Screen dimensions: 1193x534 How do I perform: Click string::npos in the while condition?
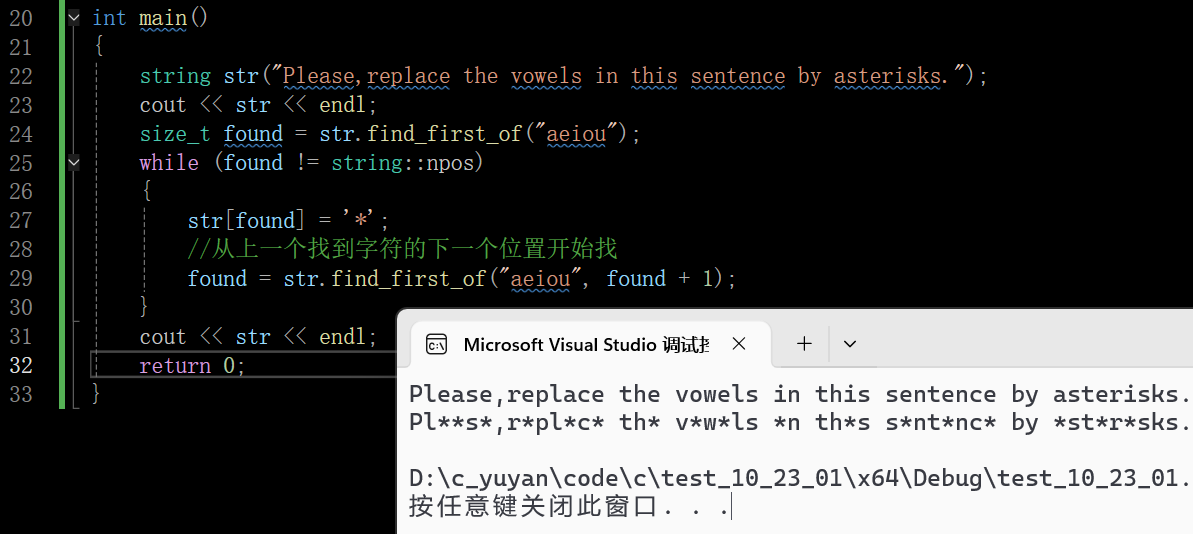[x=407, y=163]
